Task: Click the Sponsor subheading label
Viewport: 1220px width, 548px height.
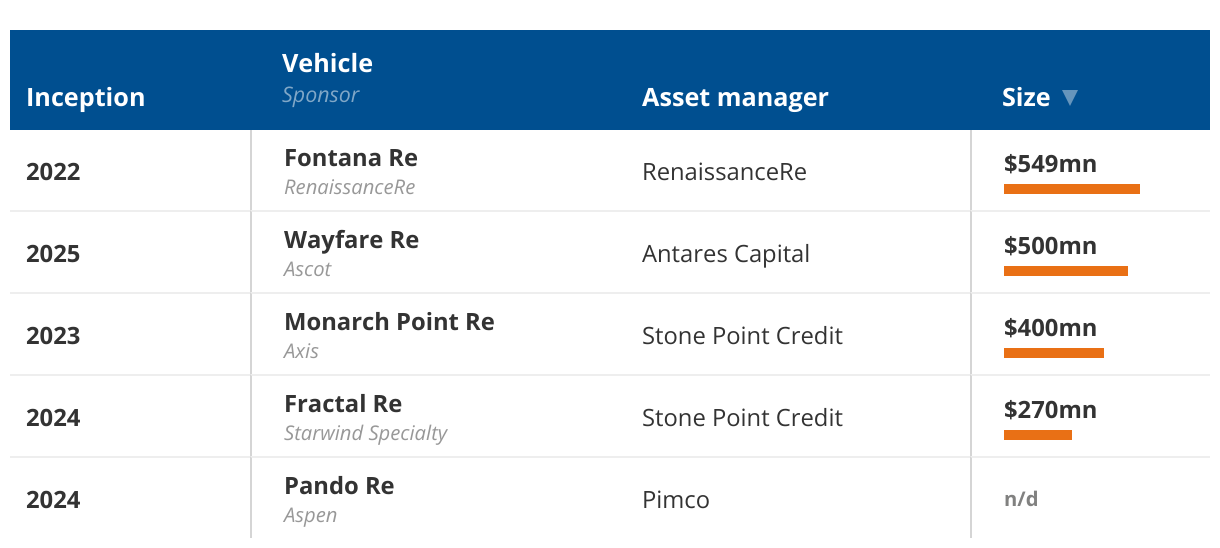Action: (x=320, y=95)
